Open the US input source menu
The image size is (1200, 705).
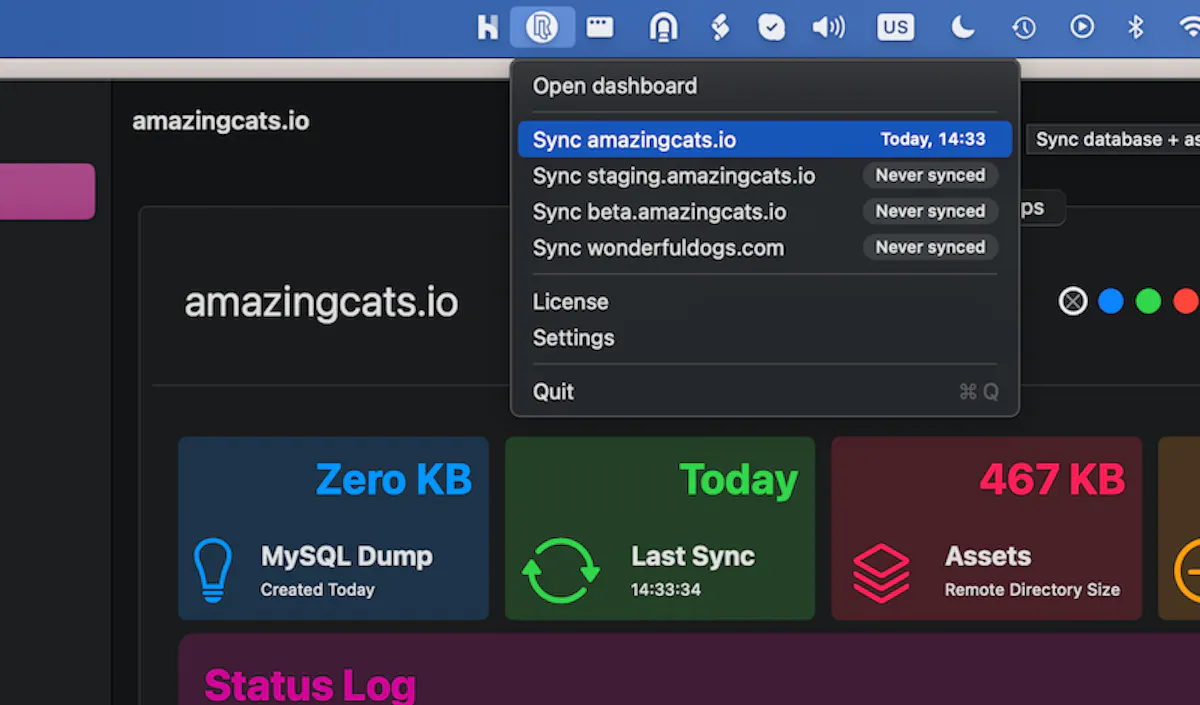pos(896,27)
